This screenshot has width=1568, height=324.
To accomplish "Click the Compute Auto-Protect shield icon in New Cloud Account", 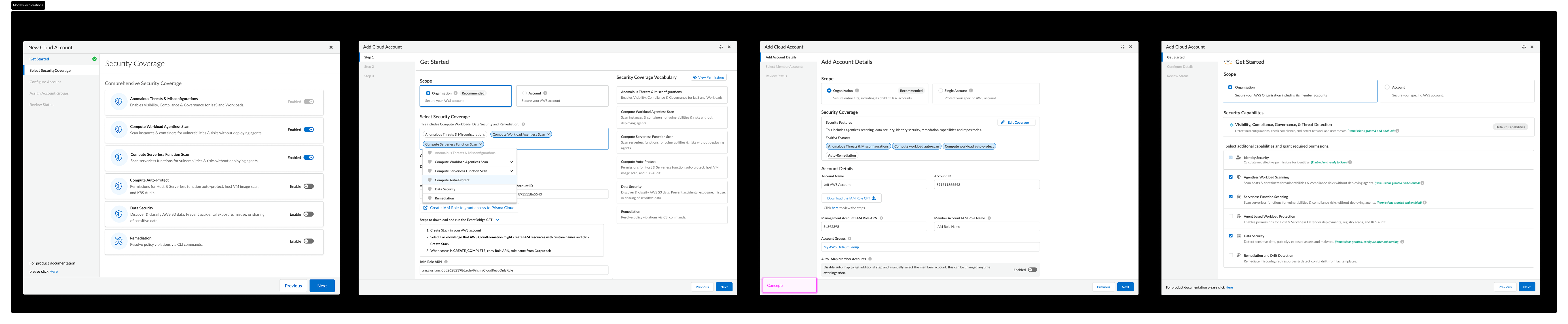I will coord(119,186).
